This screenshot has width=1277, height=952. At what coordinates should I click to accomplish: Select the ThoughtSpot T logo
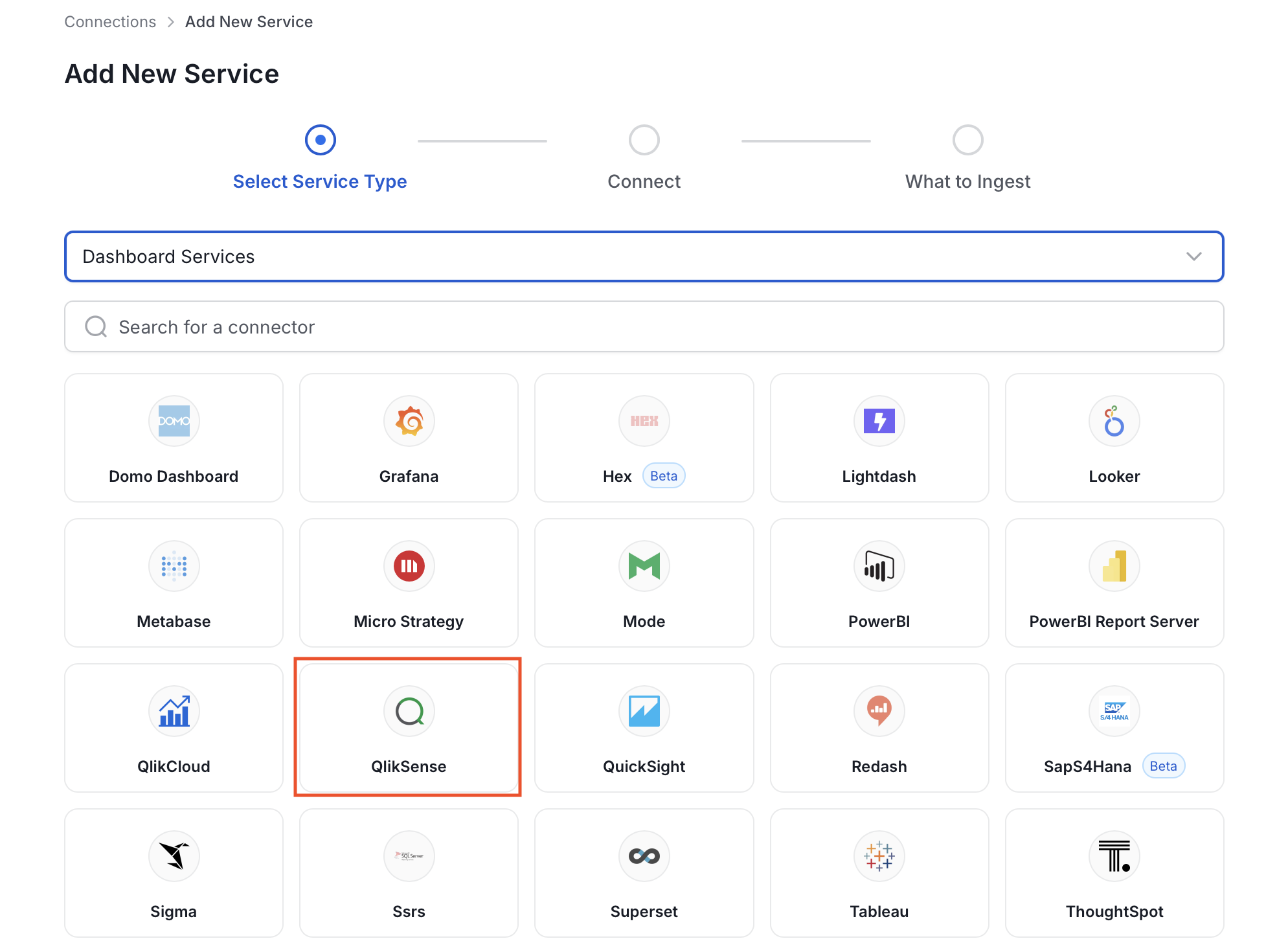click(1114, 856)
